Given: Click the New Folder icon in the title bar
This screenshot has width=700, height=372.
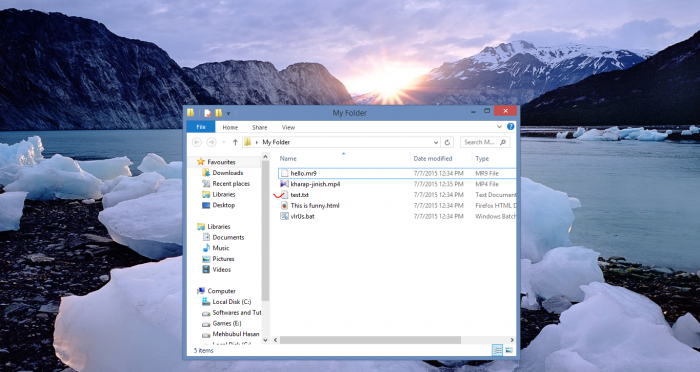Looking at the screenshot, I should [218, 113].
